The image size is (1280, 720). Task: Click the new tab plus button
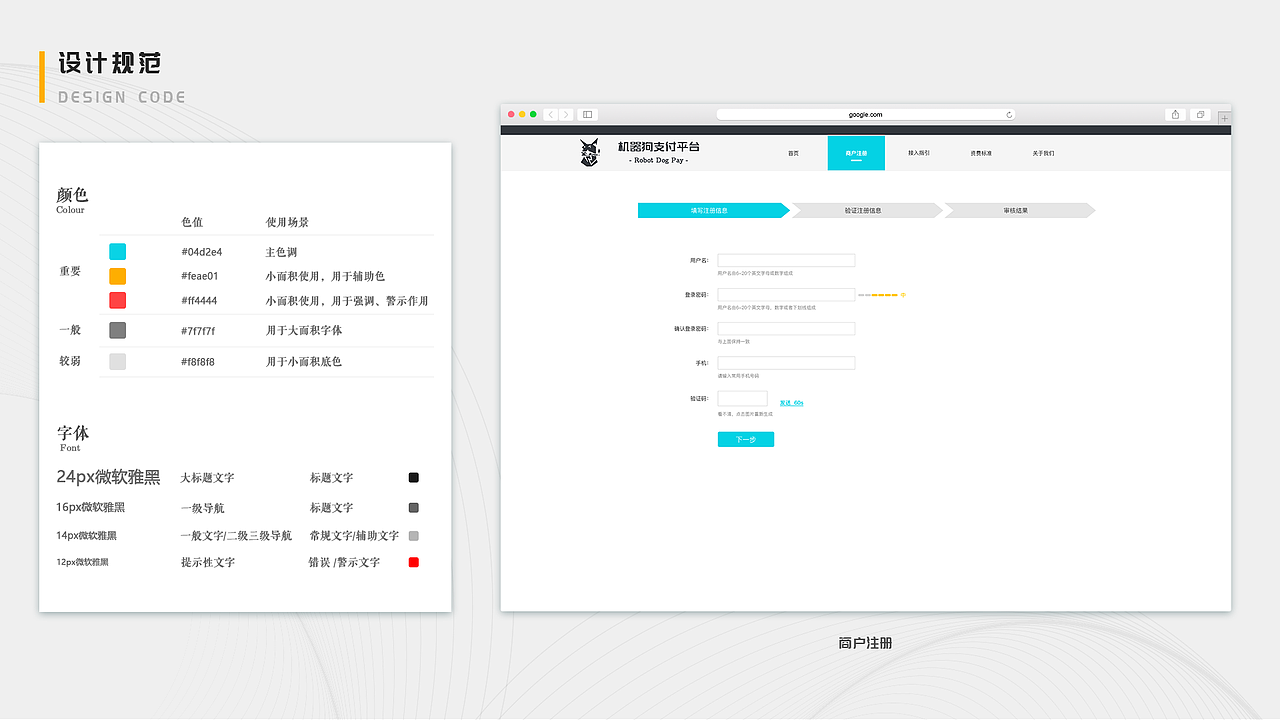[1224, 118]
